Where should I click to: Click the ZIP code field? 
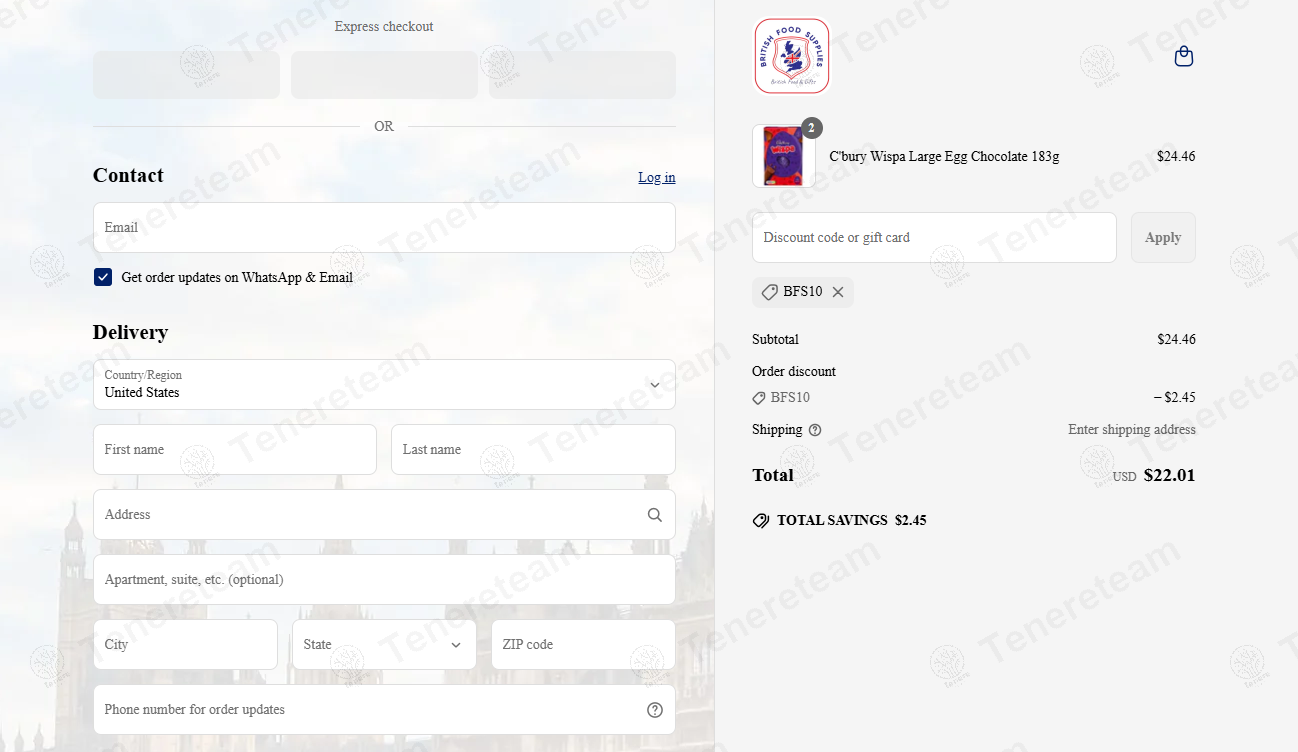(583, 645)
